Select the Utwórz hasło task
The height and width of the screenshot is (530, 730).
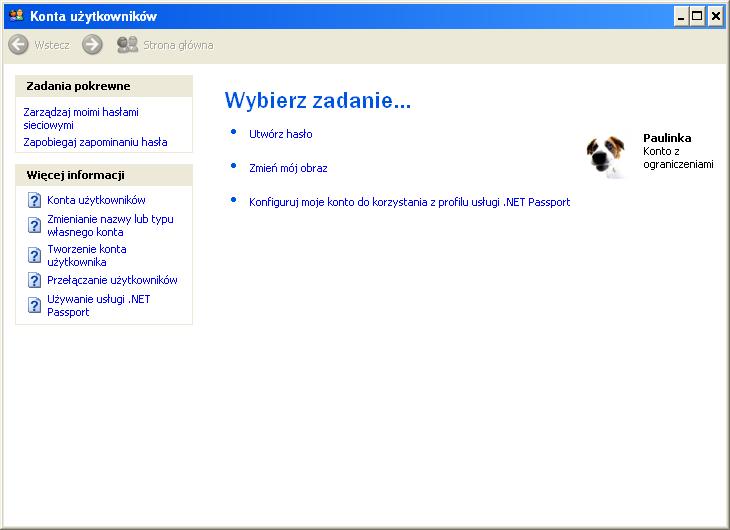(x=281, y=134)
